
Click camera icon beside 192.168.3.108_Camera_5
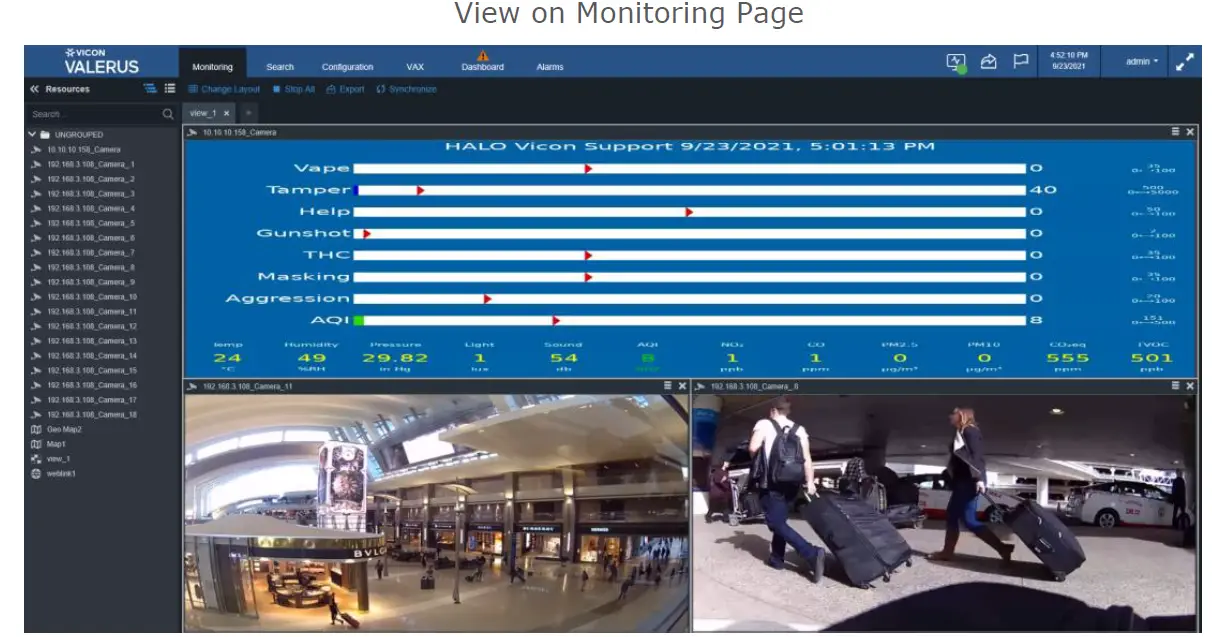pyautogui.click(x=36, y=223)
